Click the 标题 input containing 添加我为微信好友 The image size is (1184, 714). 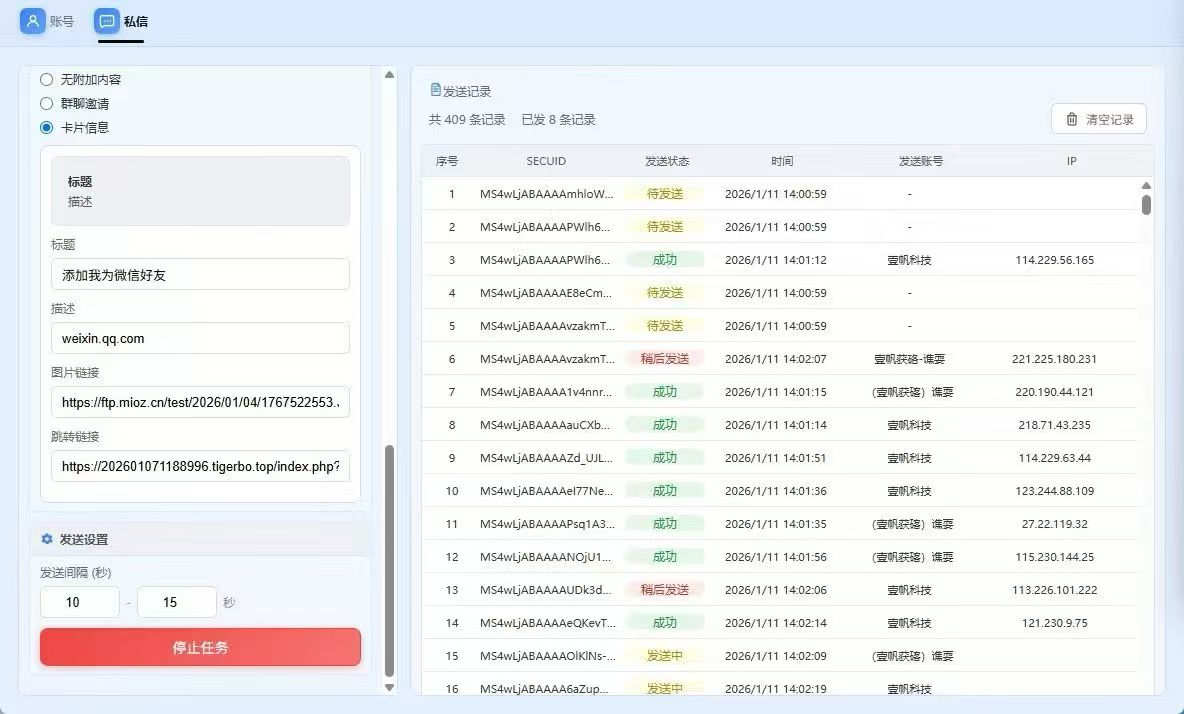200,274
